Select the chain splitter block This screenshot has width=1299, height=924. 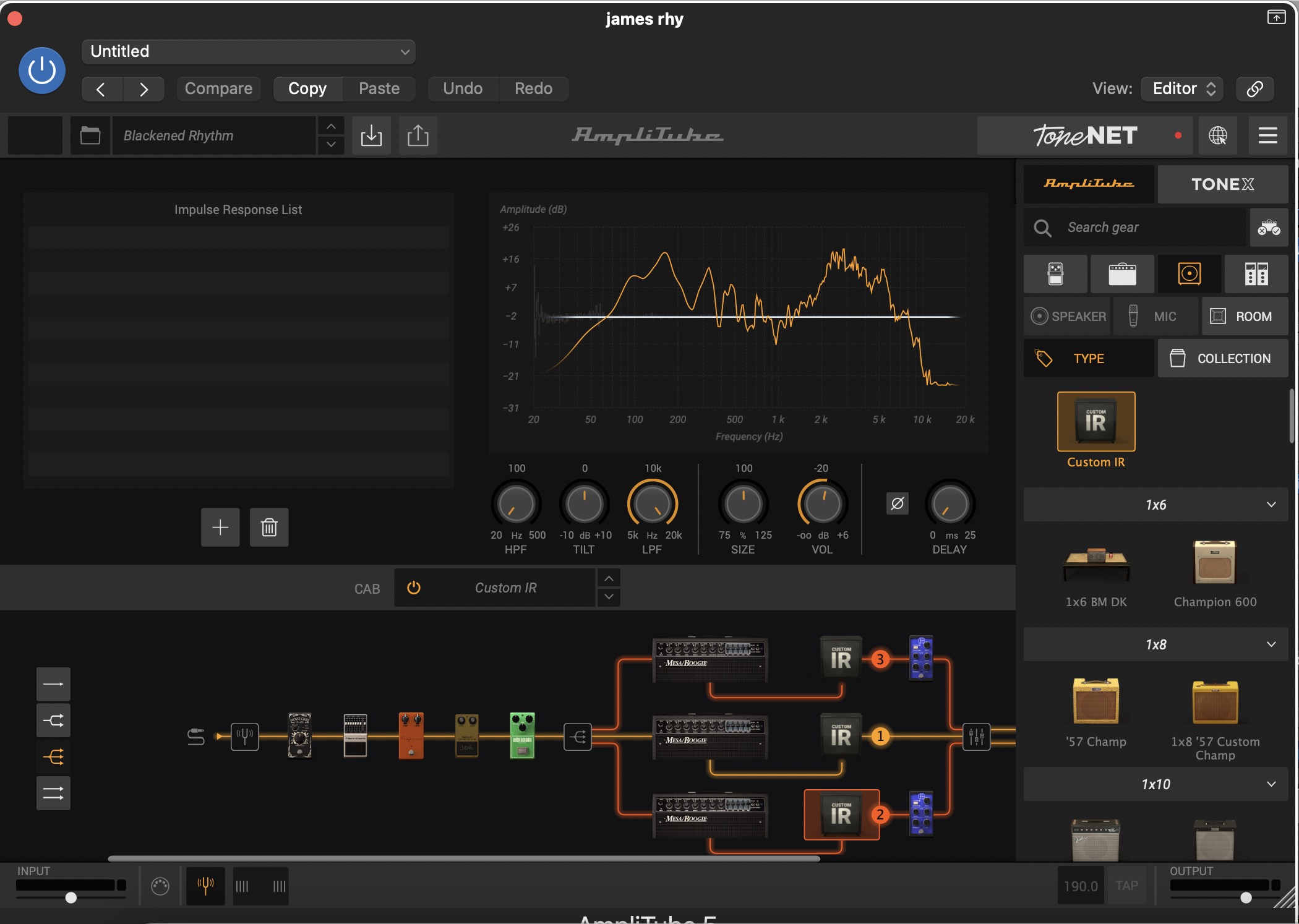point(578,737)
